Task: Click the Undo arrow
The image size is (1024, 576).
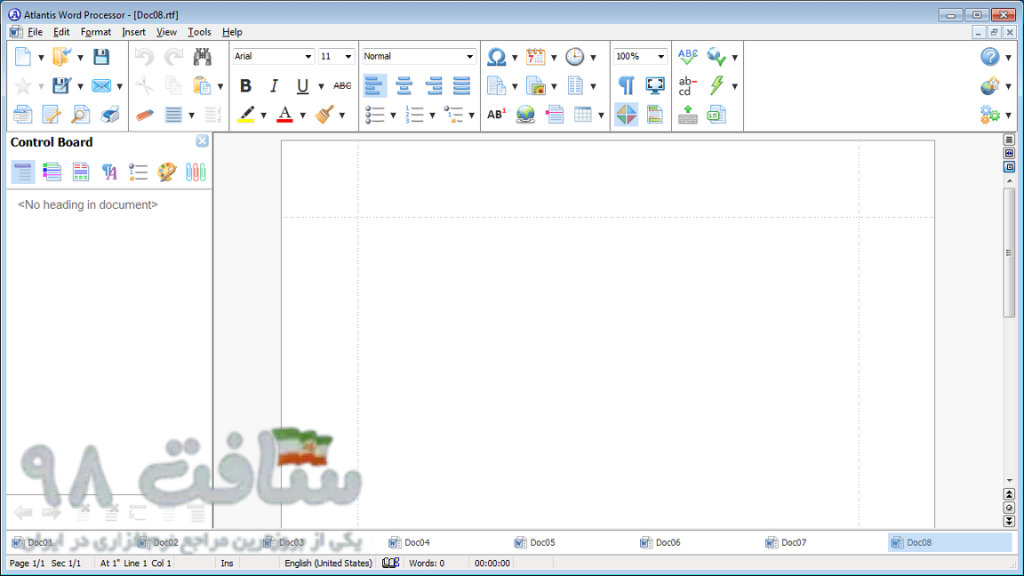Action: pyautogui.click(x=144, y=57)
